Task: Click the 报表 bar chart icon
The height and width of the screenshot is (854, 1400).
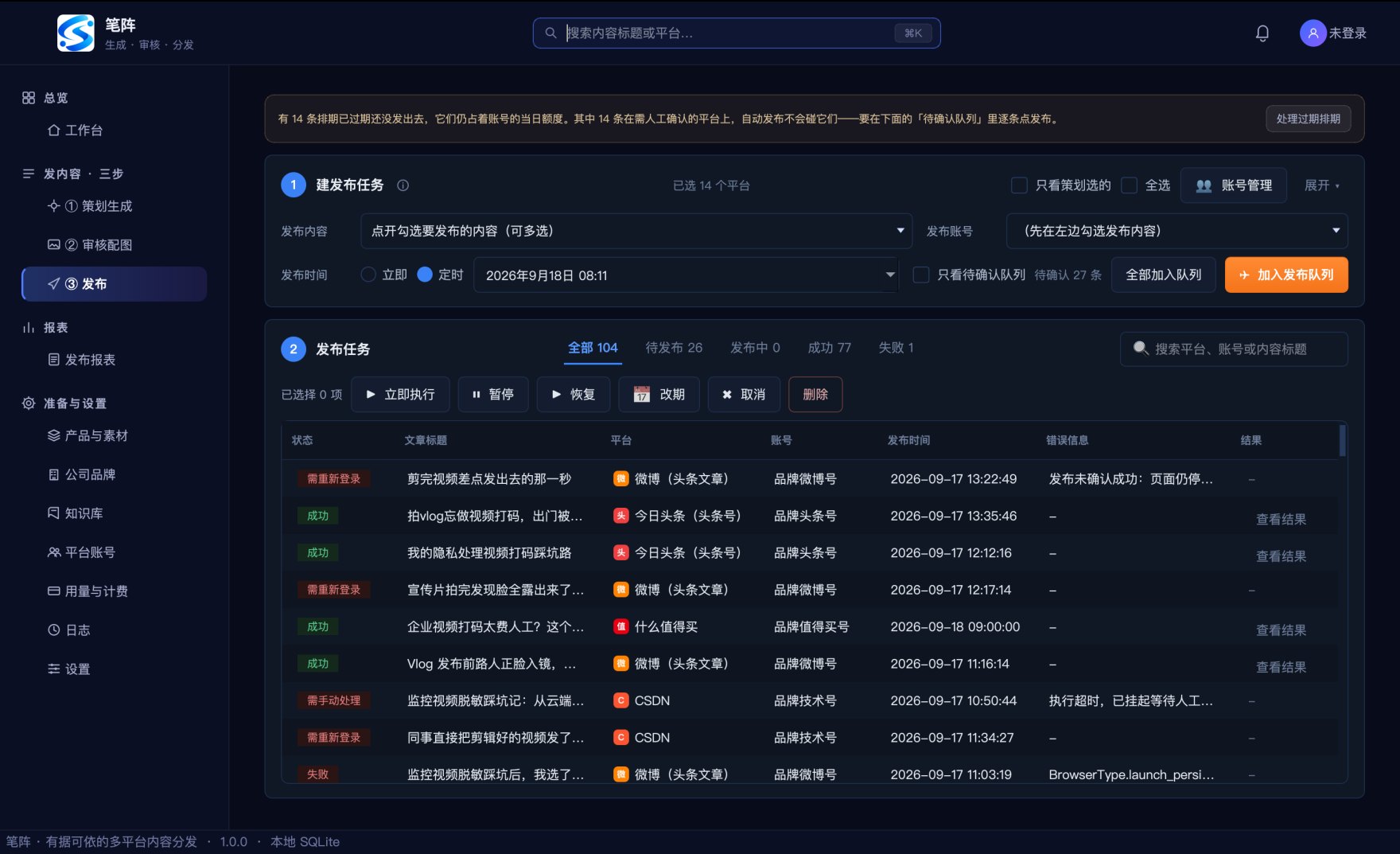Action: coord(29,327)
